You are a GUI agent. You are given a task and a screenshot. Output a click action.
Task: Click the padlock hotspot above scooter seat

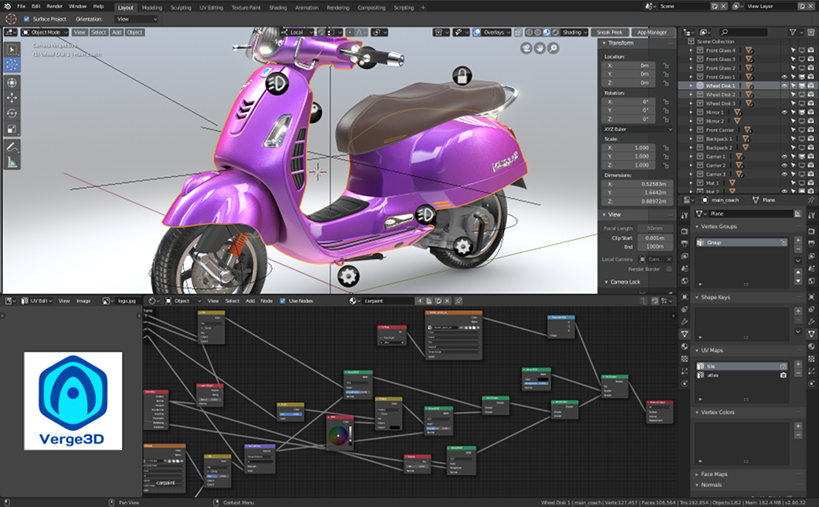coord(462,76)
